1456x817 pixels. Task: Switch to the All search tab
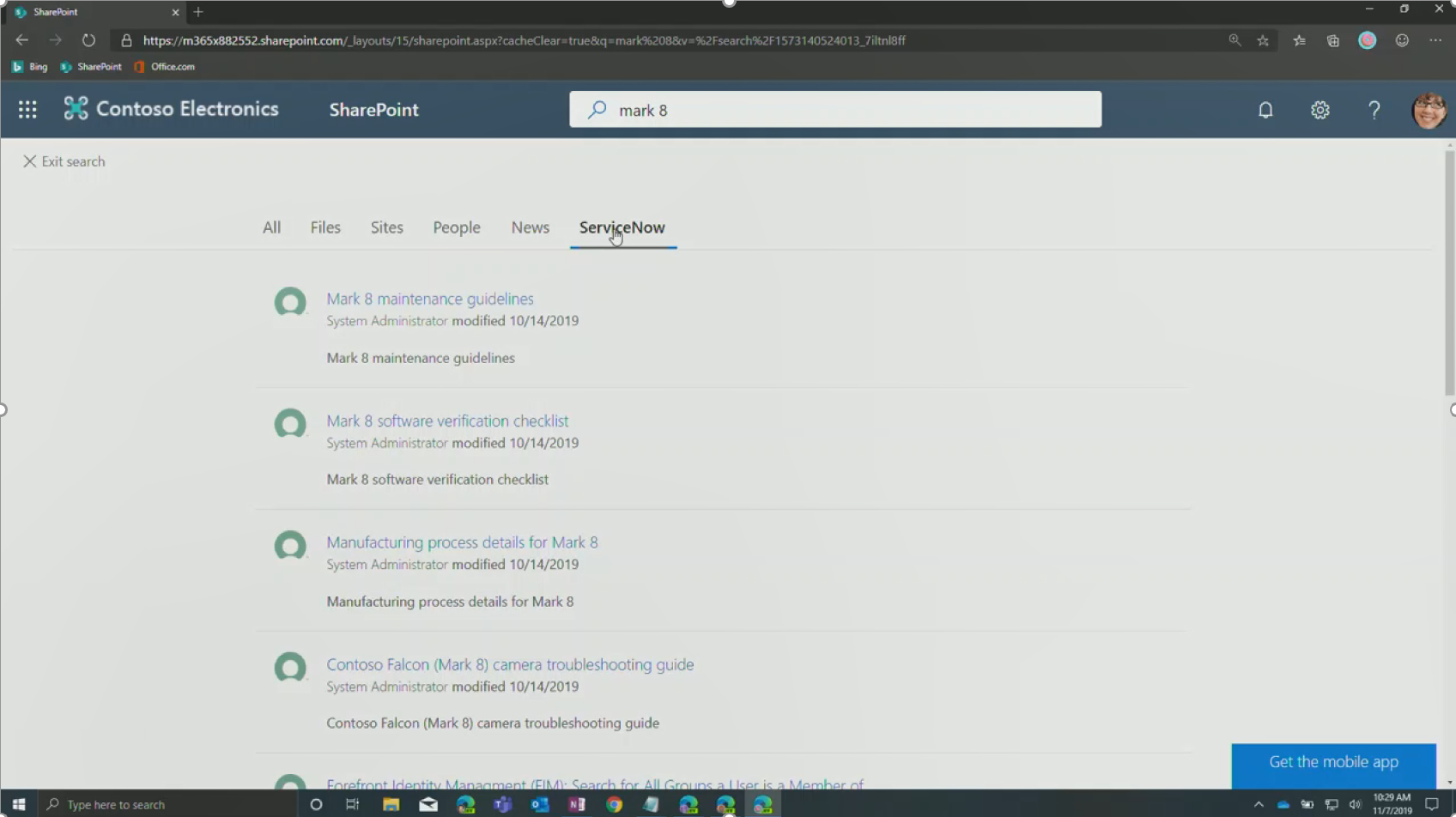(x=271, y=227)
